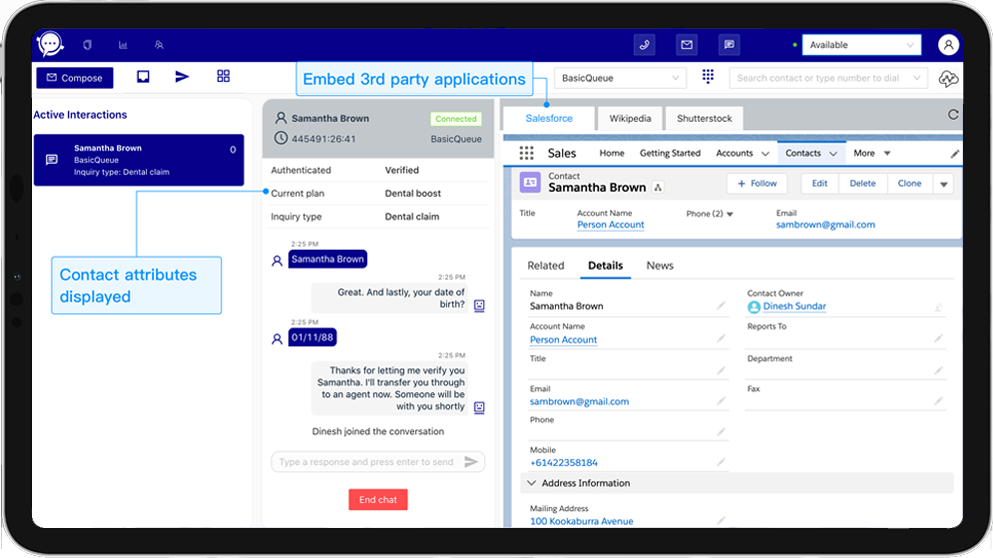Image resolution: width=993 pixels, height=558 pixels.
Task: Click the phone channel icon
Action: point(644,44)
